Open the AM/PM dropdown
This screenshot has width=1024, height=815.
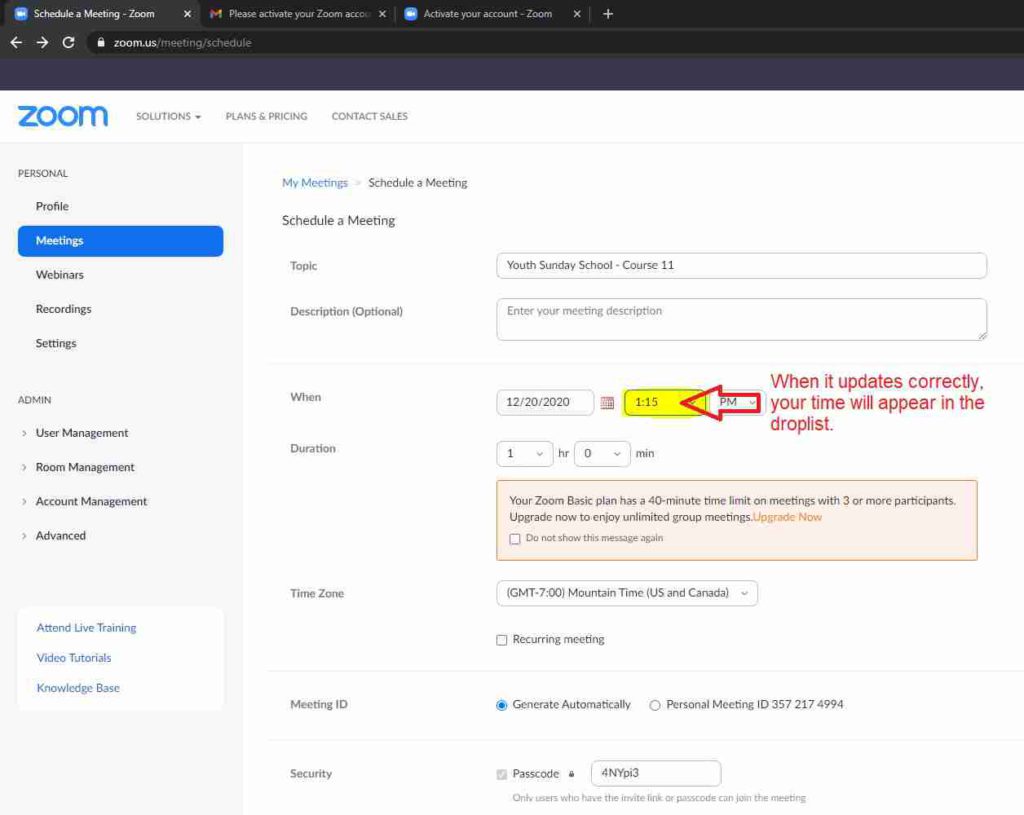[x=737, y=402]
